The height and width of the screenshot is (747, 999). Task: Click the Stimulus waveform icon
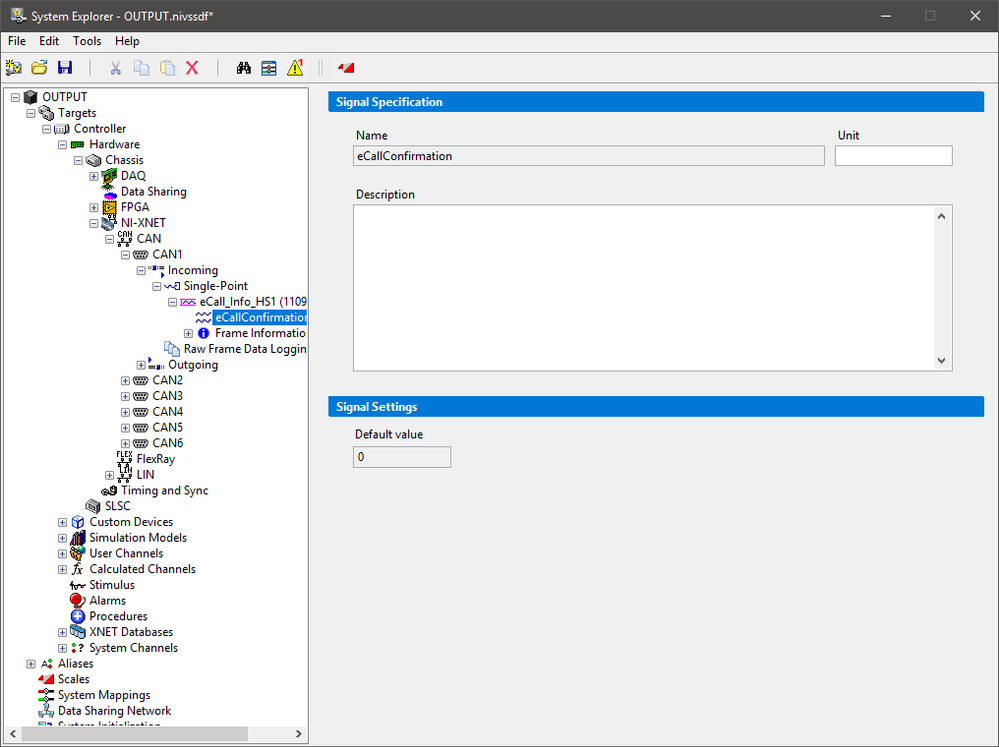click(78, 585)
